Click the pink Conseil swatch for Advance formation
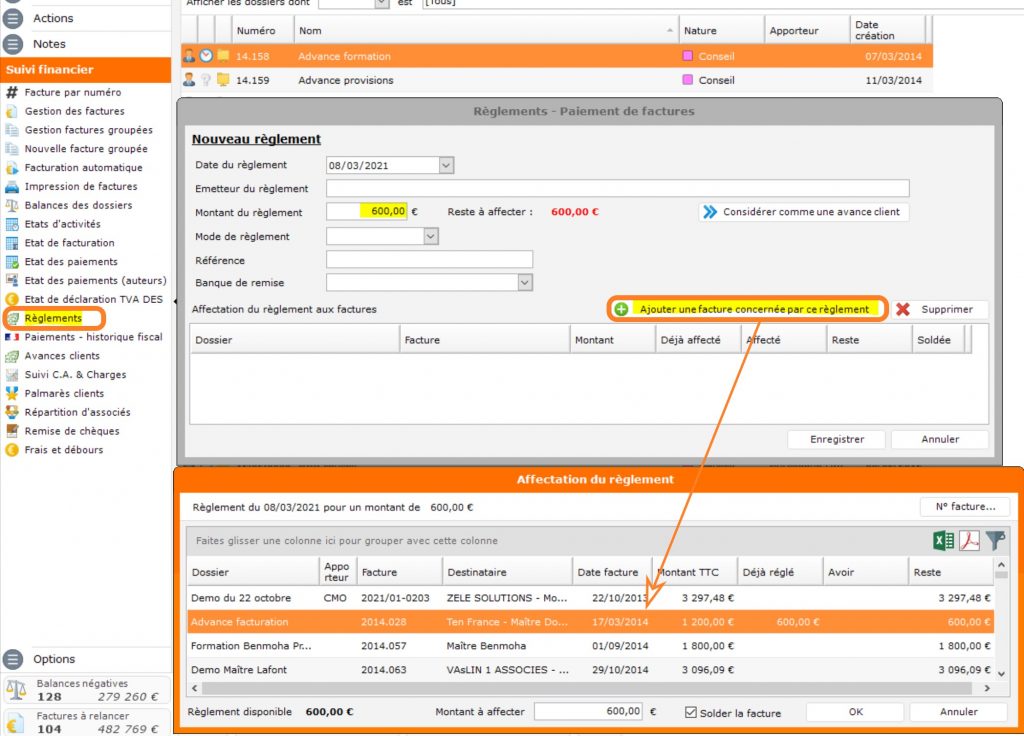This screenshot has width=1024, height=736. (x=687, y=56)
